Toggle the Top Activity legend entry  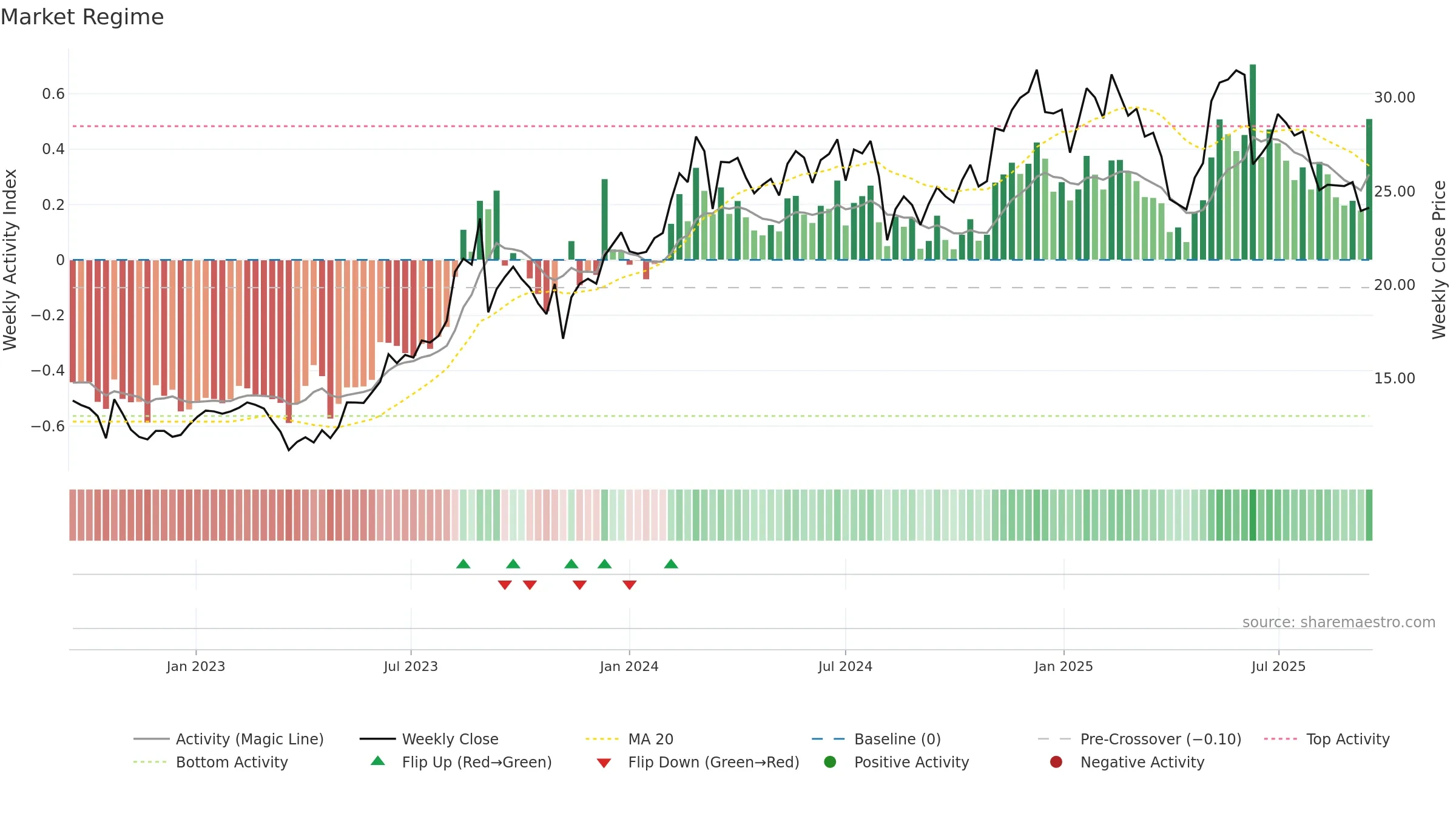[x=1327, y=739]
